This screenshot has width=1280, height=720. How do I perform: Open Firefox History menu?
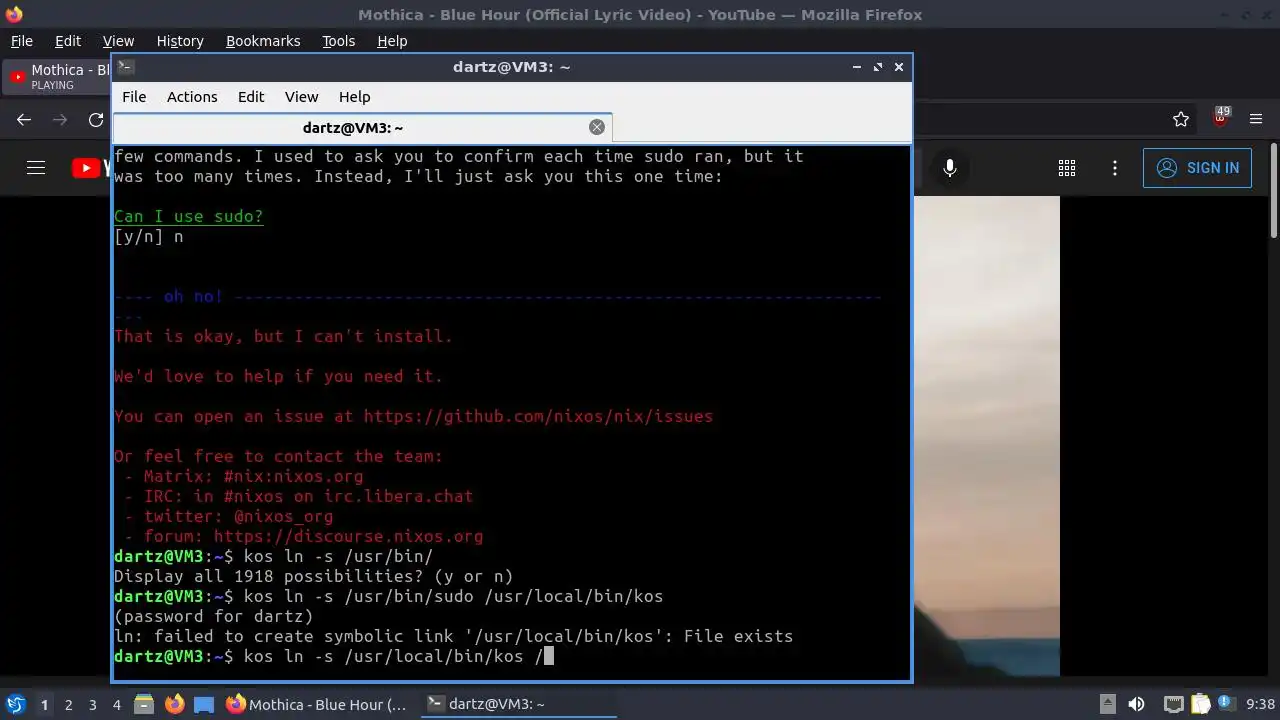coord(180,41)
